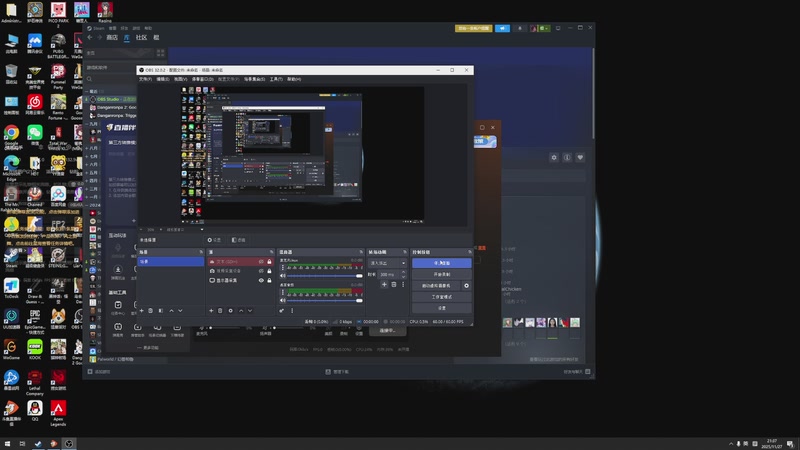800x450 pixels.
Task: Open Steam game info icon
Action: pos(567,158)
